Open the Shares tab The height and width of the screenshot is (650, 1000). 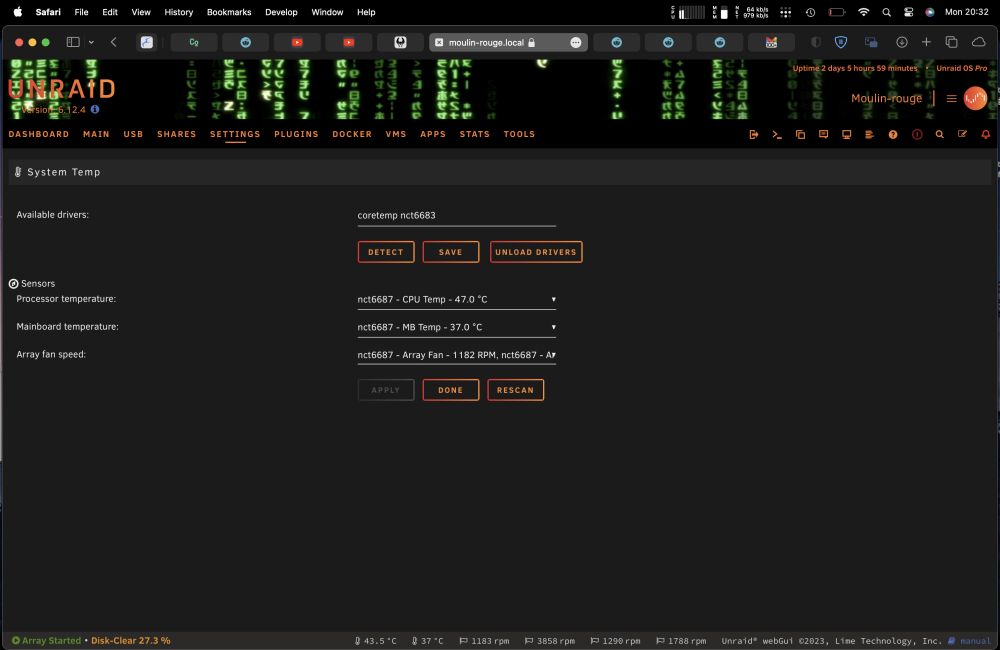point(177,134)
